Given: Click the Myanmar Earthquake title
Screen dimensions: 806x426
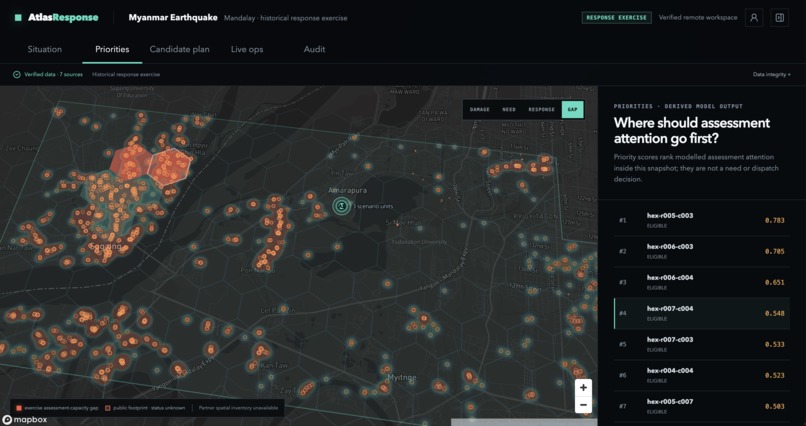Looking at the screenshot, I should click(173, 17).
